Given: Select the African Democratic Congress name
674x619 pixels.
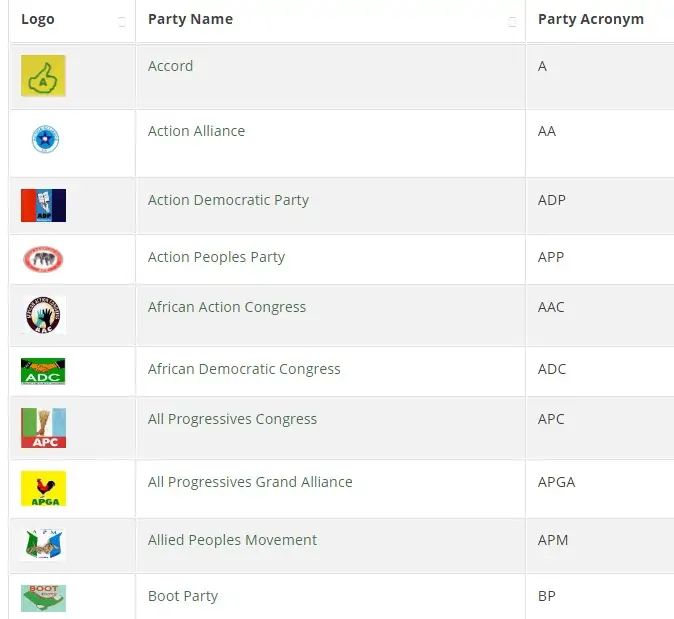Looking at the screenshot, I should click(244, 369).
